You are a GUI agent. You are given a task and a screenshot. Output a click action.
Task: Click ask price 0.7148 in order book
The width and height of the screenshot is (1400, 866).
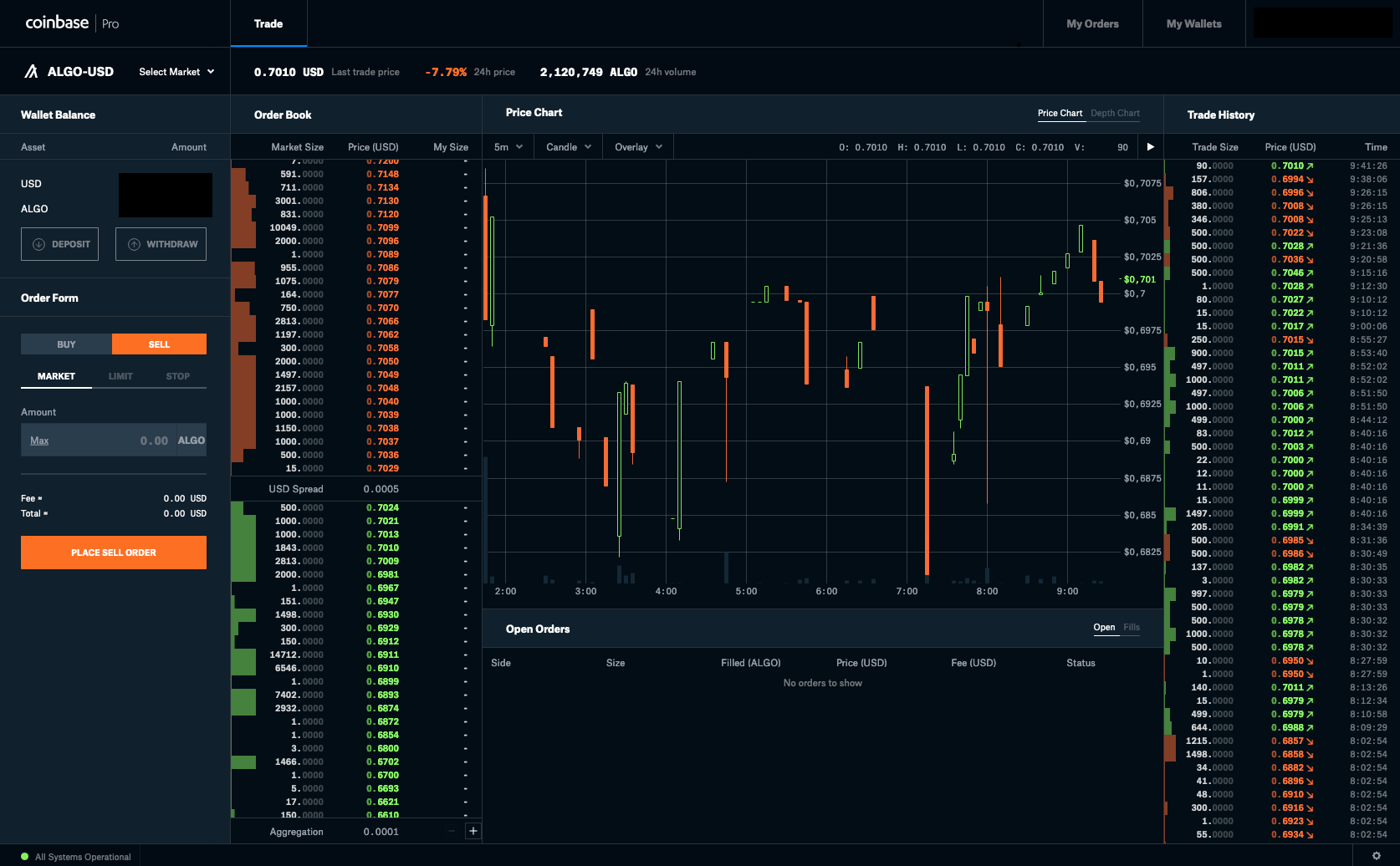pos(382,175)
